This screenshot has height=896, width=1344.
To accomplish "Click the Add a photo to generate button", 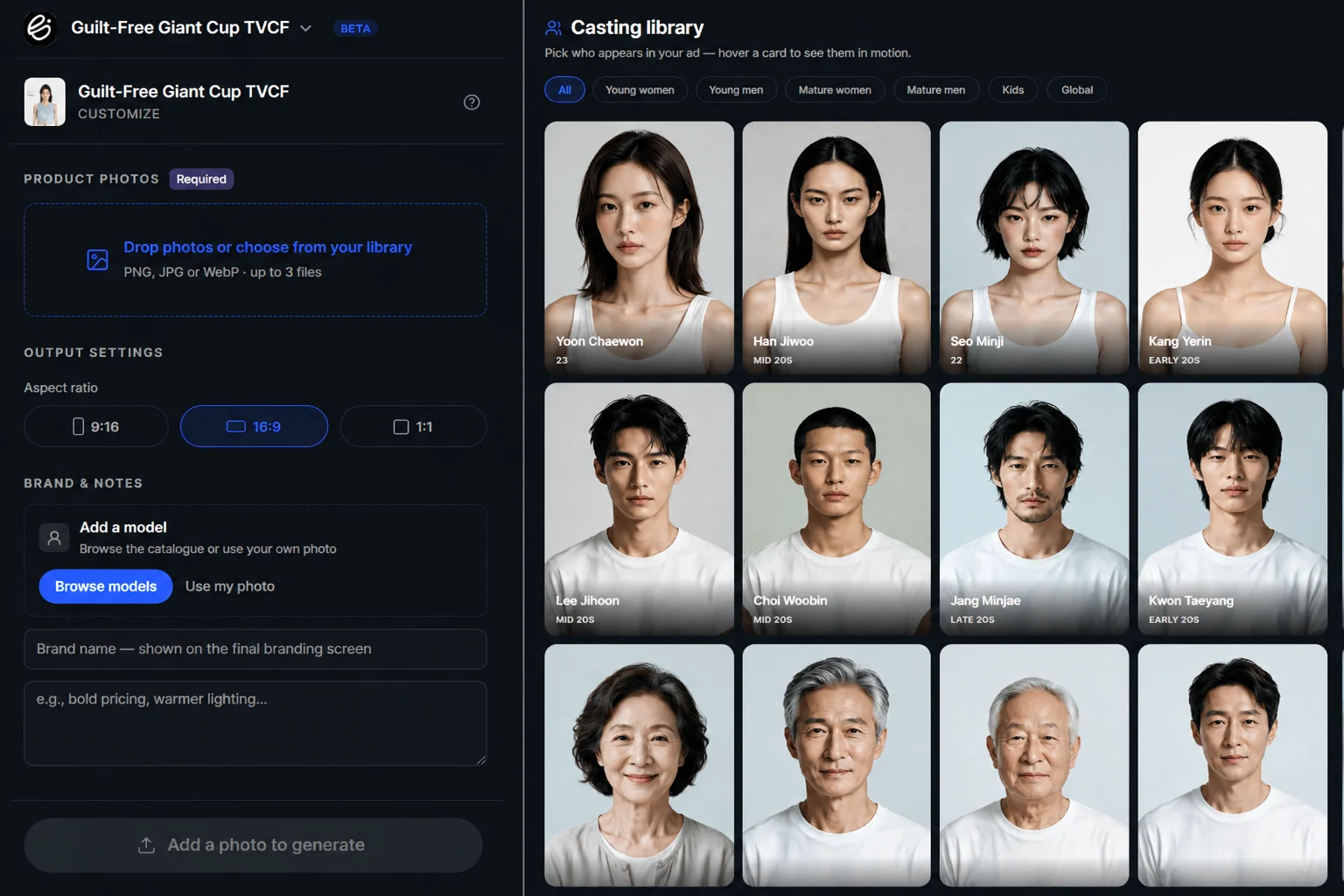I will coord(253,845).
